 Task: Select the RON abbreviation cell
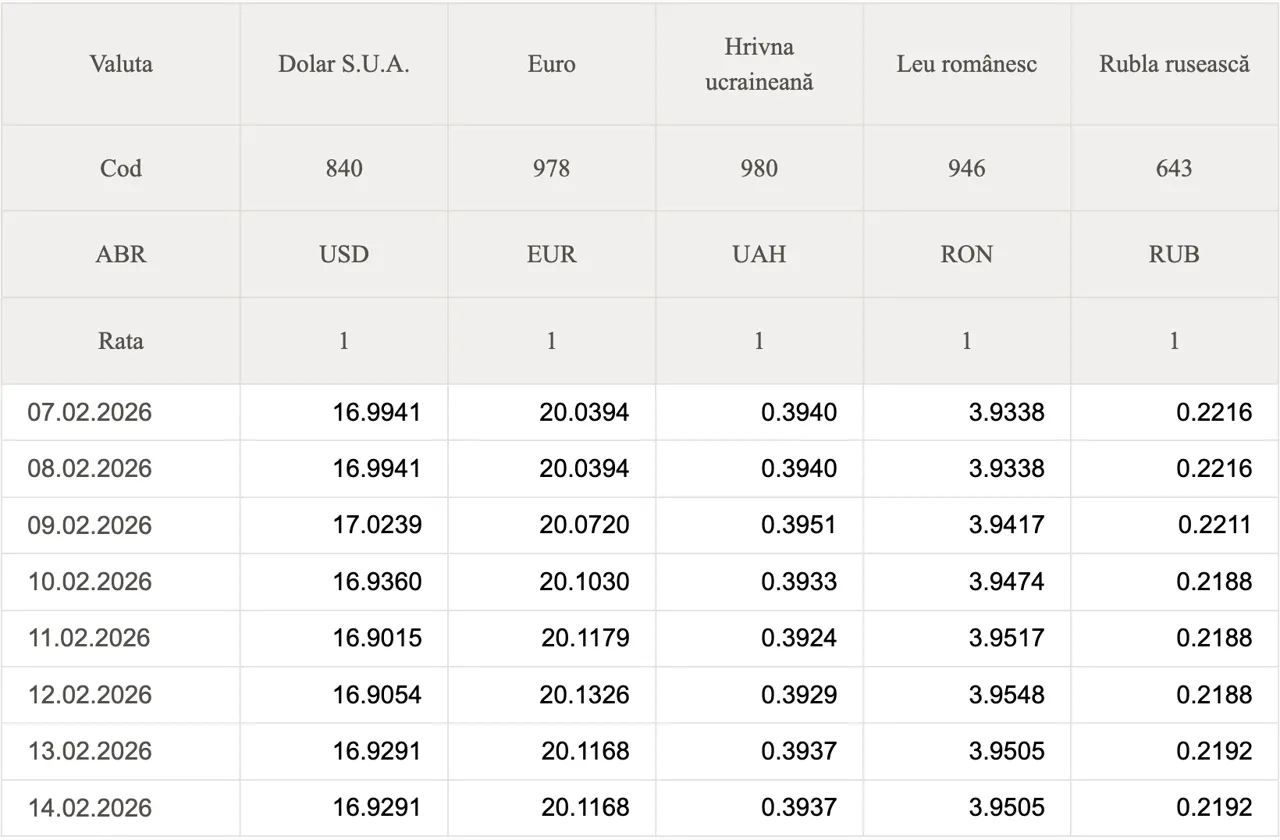[966, 254]
